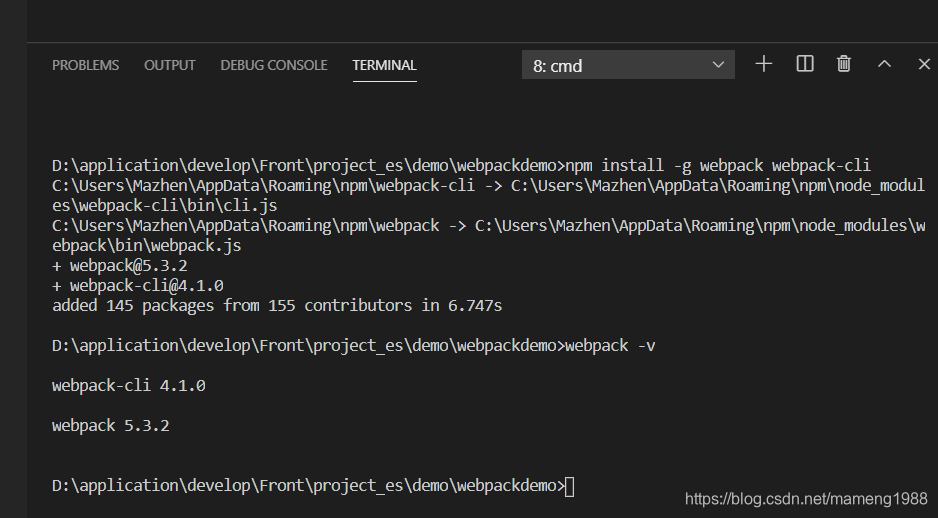The height and width of the screenshot is (518, 938).
Task: Close the bottom panel
Action: click(924, 64)
